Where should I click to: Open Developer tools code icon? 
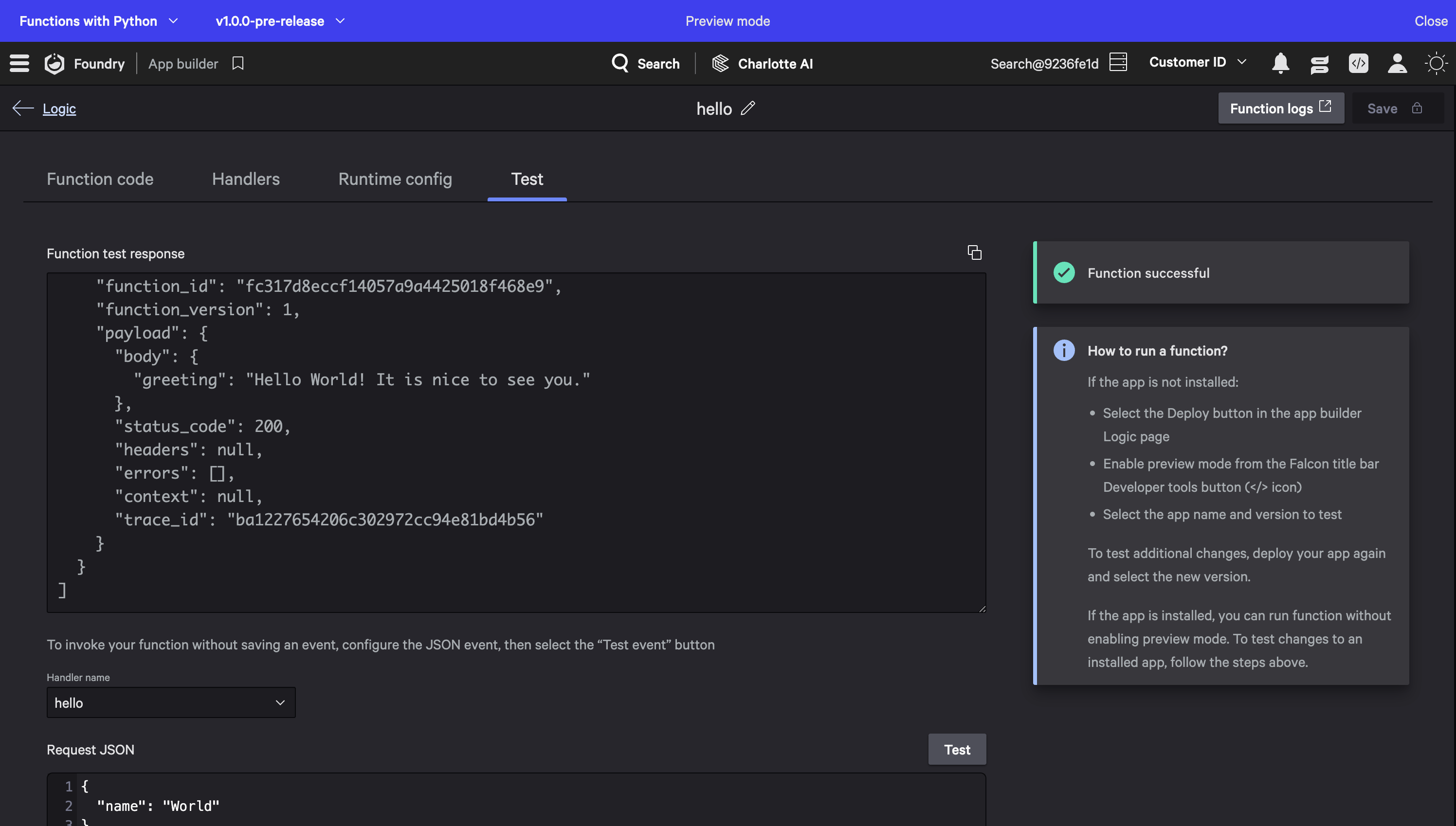tap(1358, 63)
